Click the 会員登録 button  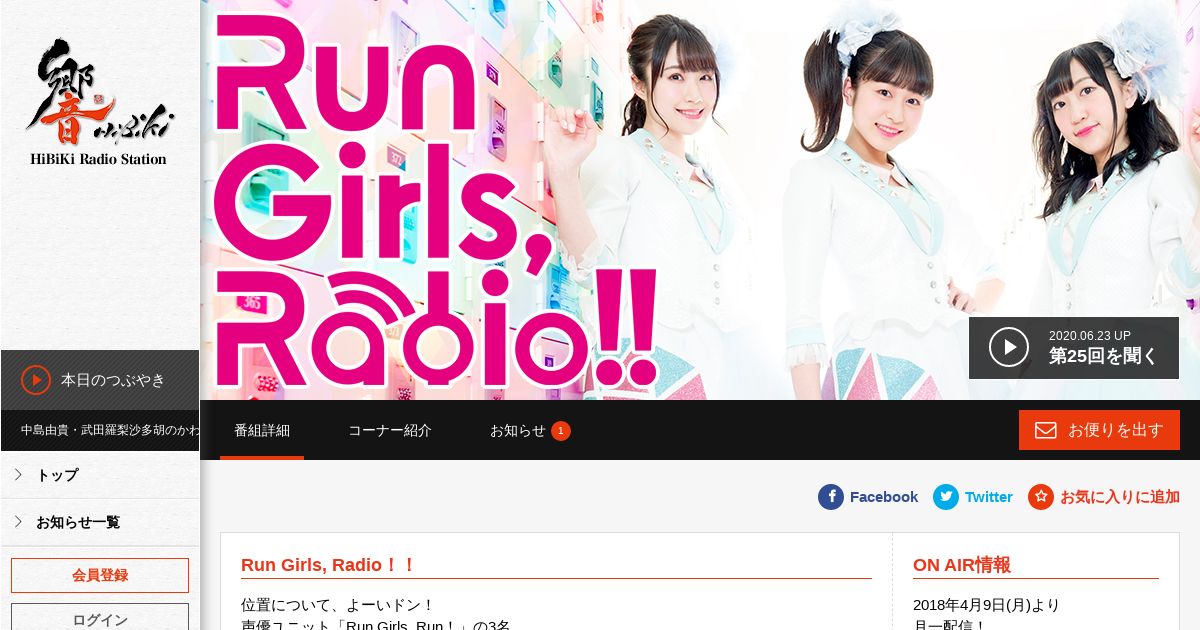click(x=100, y=575)
